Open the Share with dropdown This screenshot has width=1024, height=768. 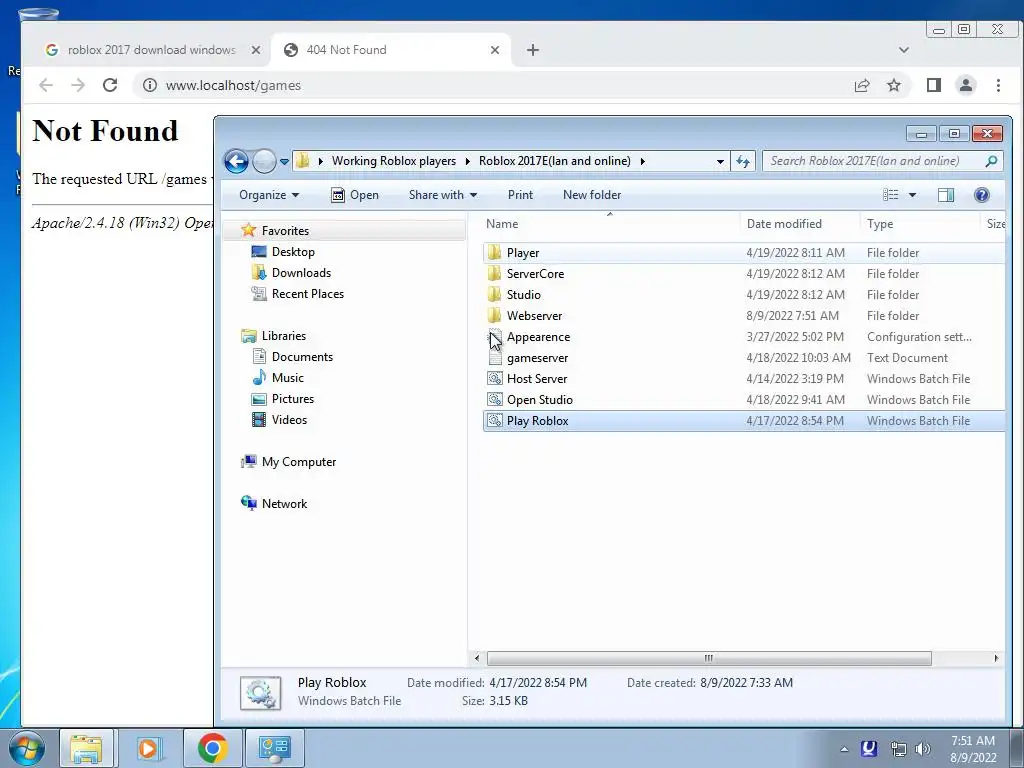click(443, 195)
